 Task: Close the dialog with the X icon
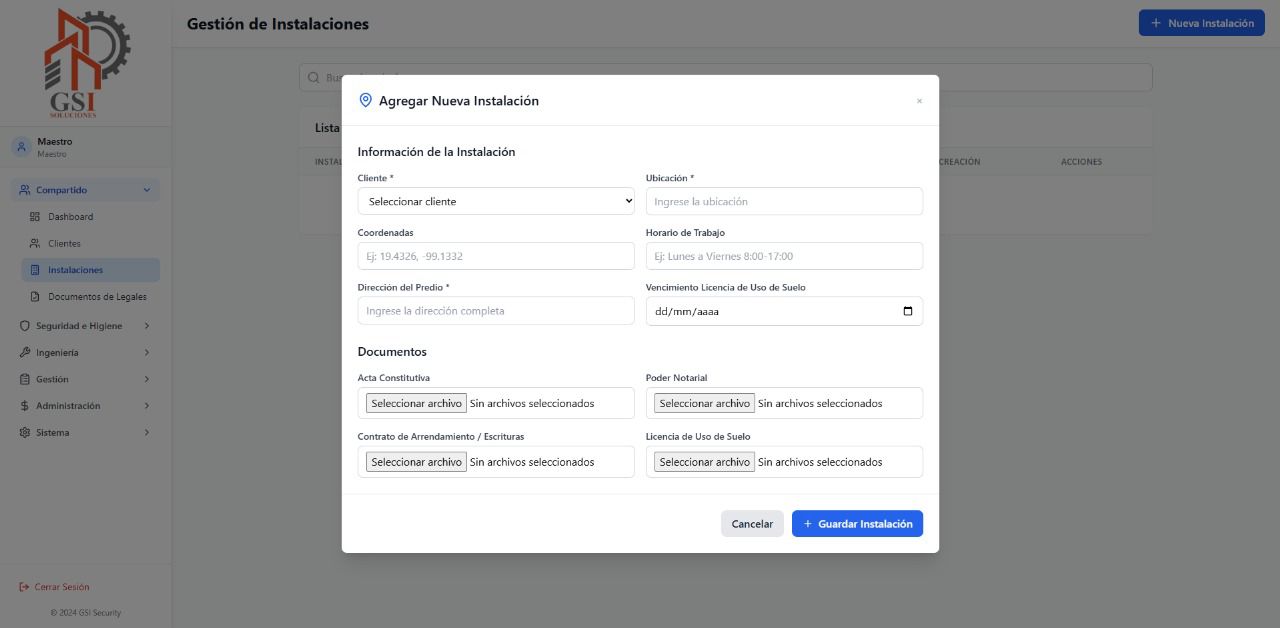click(x=919, y=101)
